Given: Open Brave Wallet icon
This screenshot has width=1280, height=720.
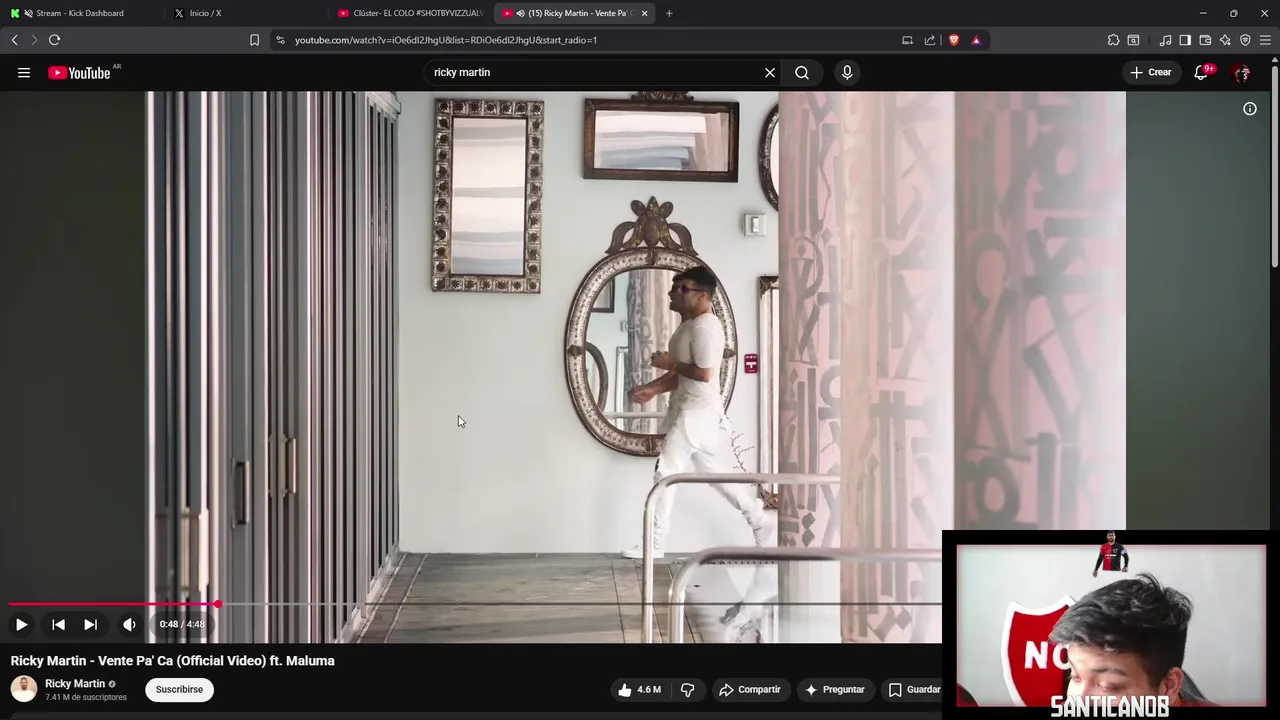Looking at the screenshot, I should click(x=1205, y=40).
